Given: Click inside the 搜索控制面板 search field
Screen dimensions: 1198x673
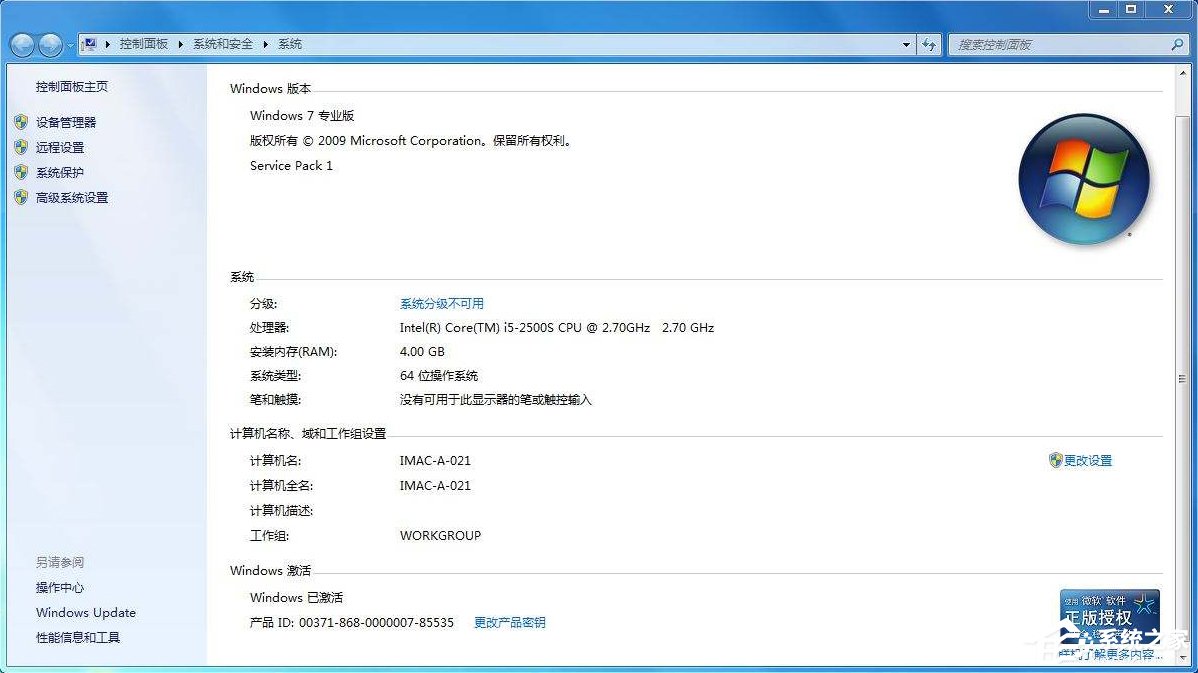Looking at the screenshot, I should 1050,44.
